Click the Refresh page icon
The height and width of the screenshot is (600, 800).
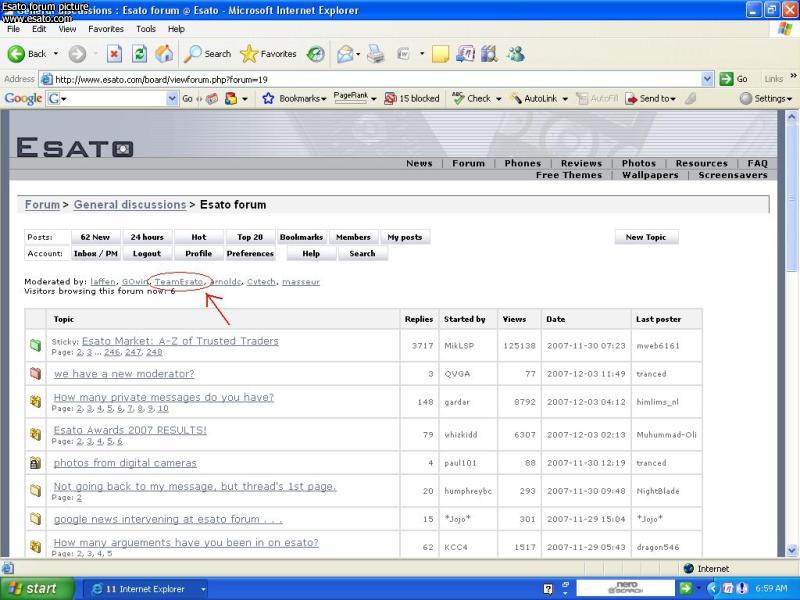point(139,54)
